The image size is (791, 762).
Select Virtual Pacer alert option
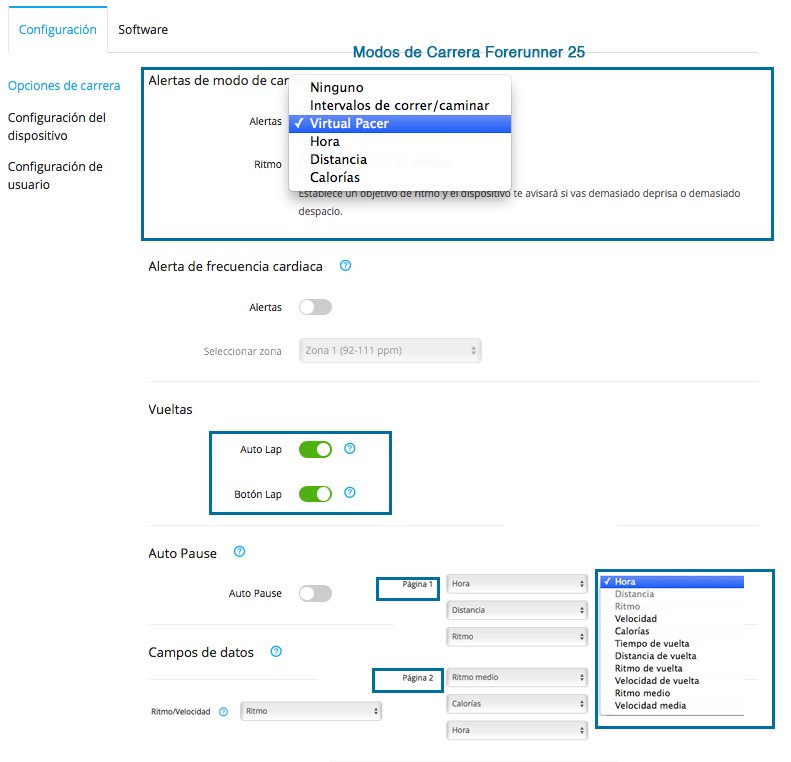(400, 124)
